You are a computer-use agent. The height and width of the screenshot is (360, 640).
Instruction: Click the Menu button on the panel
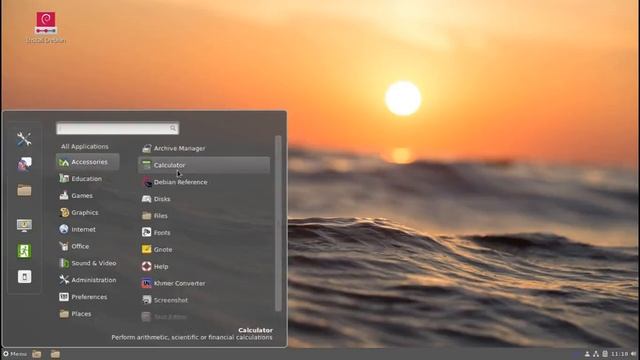[15, 354]
